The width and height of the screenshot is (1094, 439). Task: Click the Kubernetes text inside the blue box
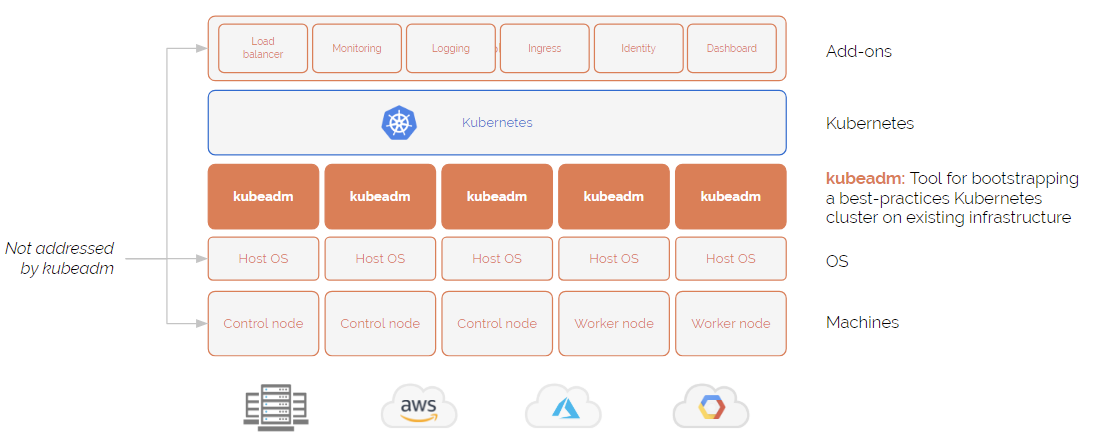(497, 123)
